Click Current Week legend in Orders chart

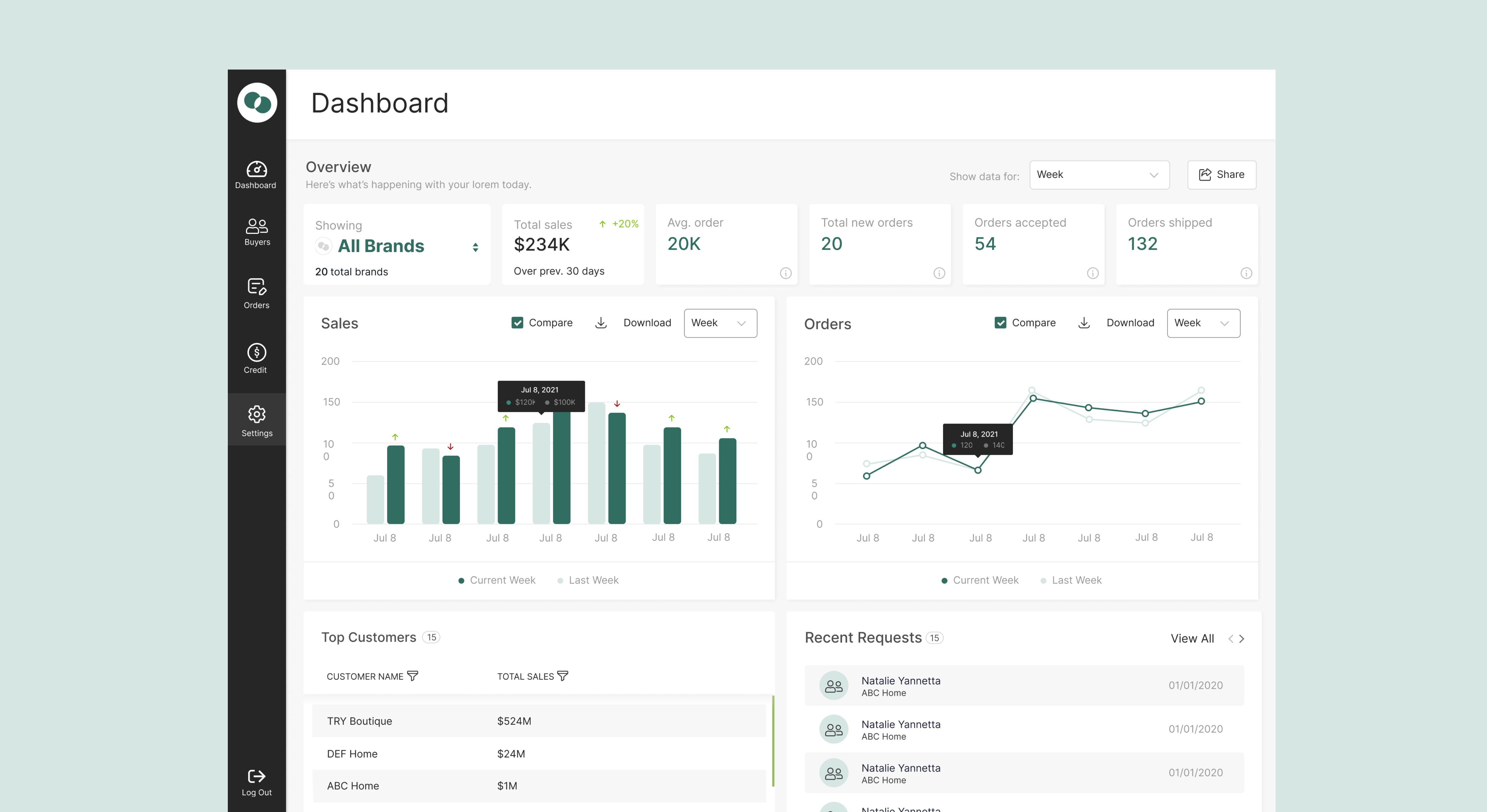980,580
